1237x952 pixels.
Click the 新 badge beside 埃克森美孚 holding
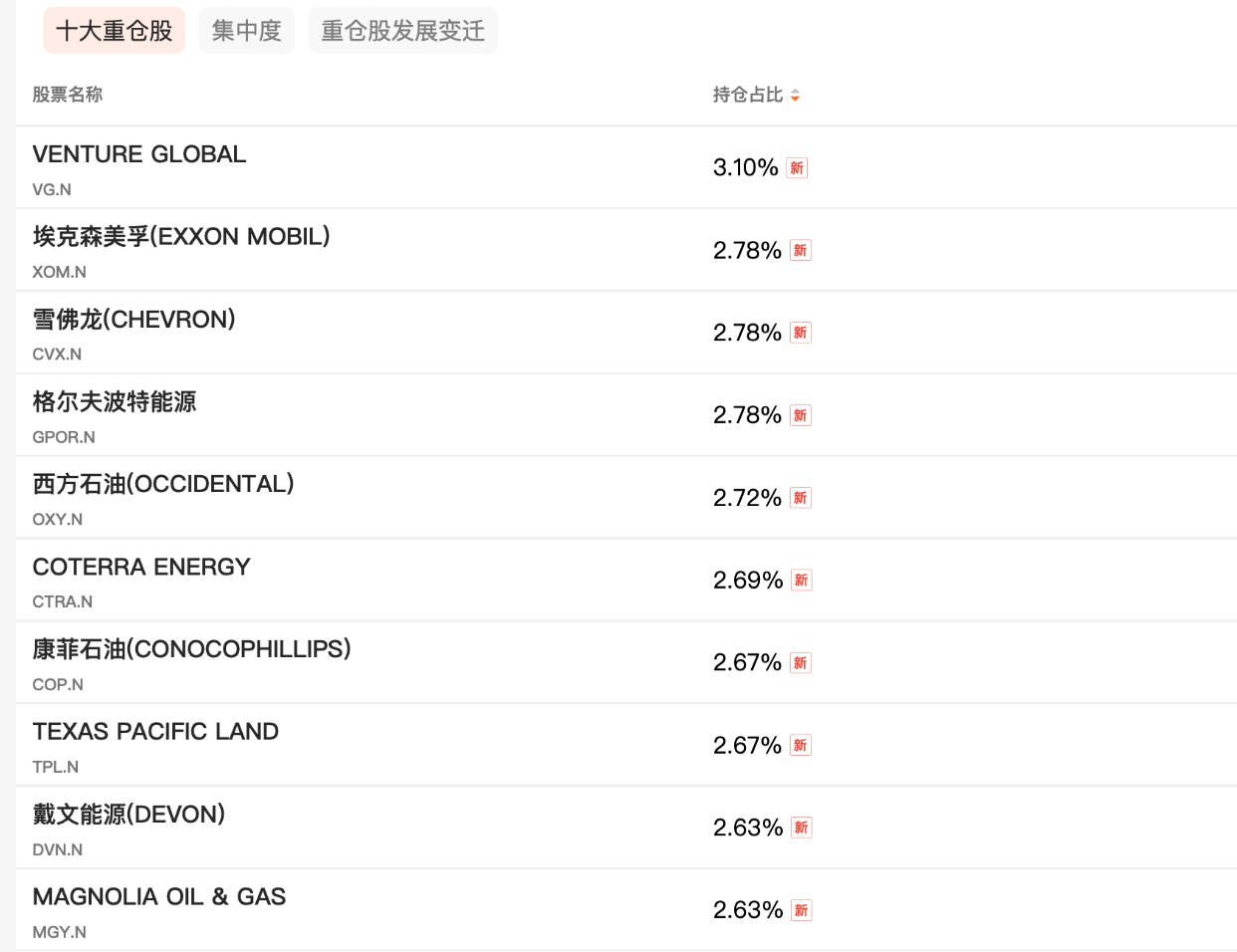point(802,250)
